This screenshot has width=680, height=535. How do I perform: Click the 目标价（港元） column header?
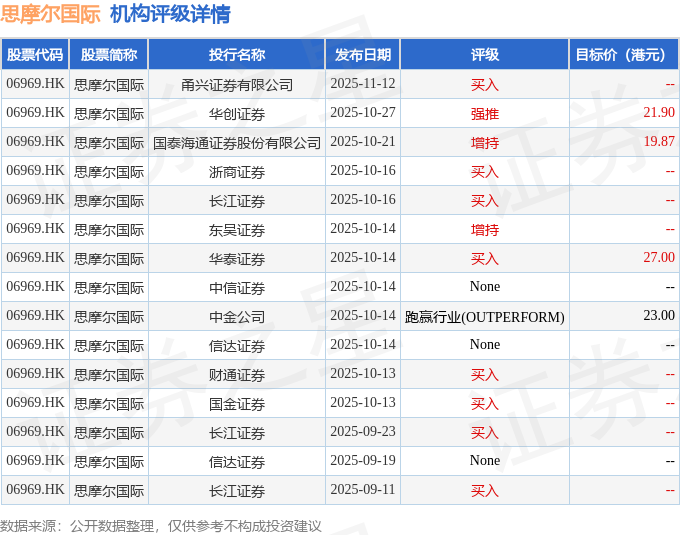pos(624,55)
